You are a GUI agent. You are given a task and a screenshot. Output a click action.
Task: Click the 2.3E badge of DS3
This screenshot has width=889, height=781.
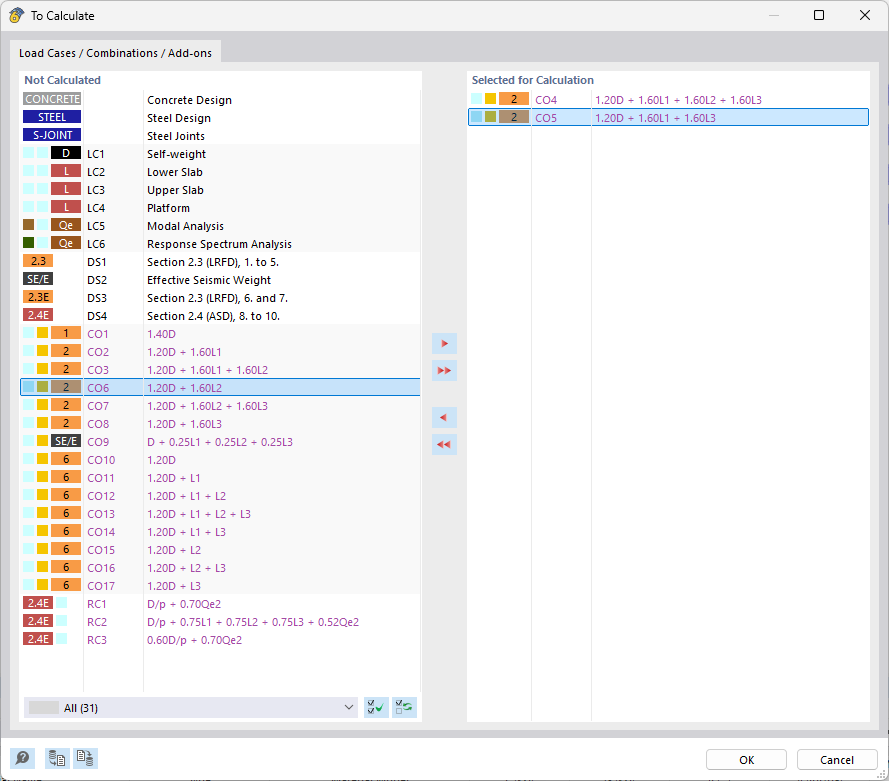coord(38,297)
